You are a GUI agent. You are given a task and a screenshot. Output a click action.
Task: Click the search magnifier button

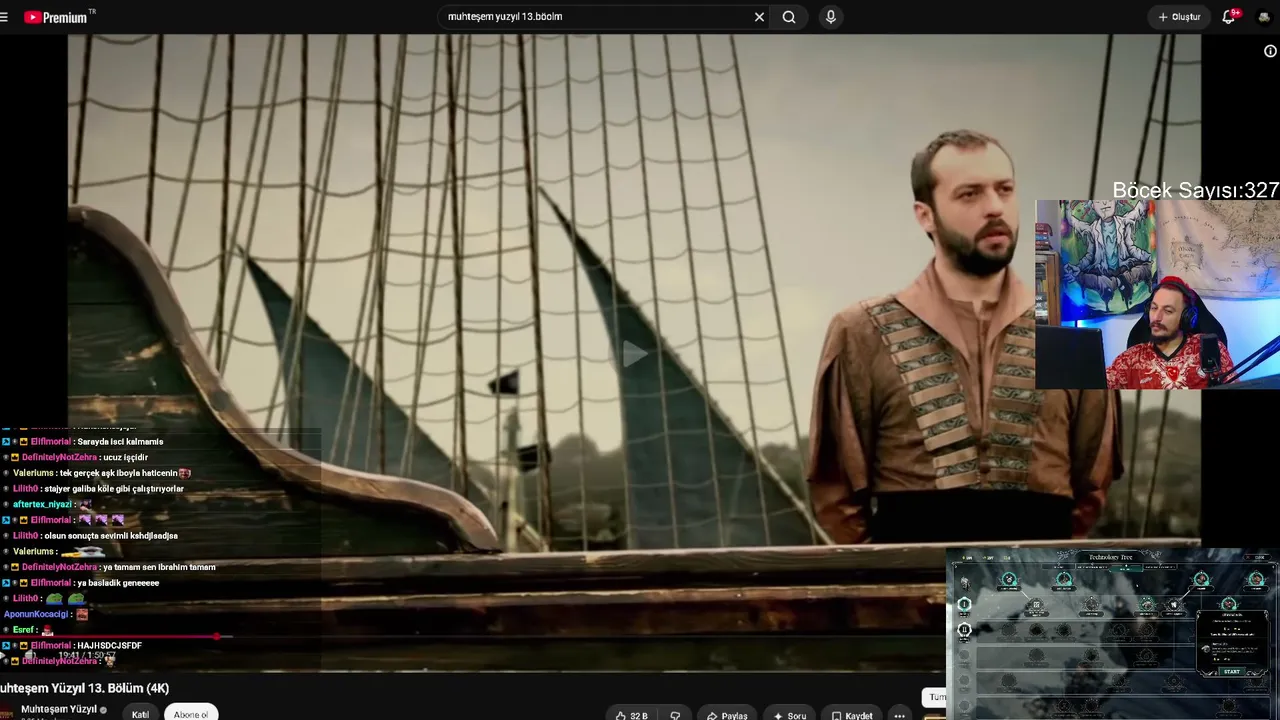point(789,17)
